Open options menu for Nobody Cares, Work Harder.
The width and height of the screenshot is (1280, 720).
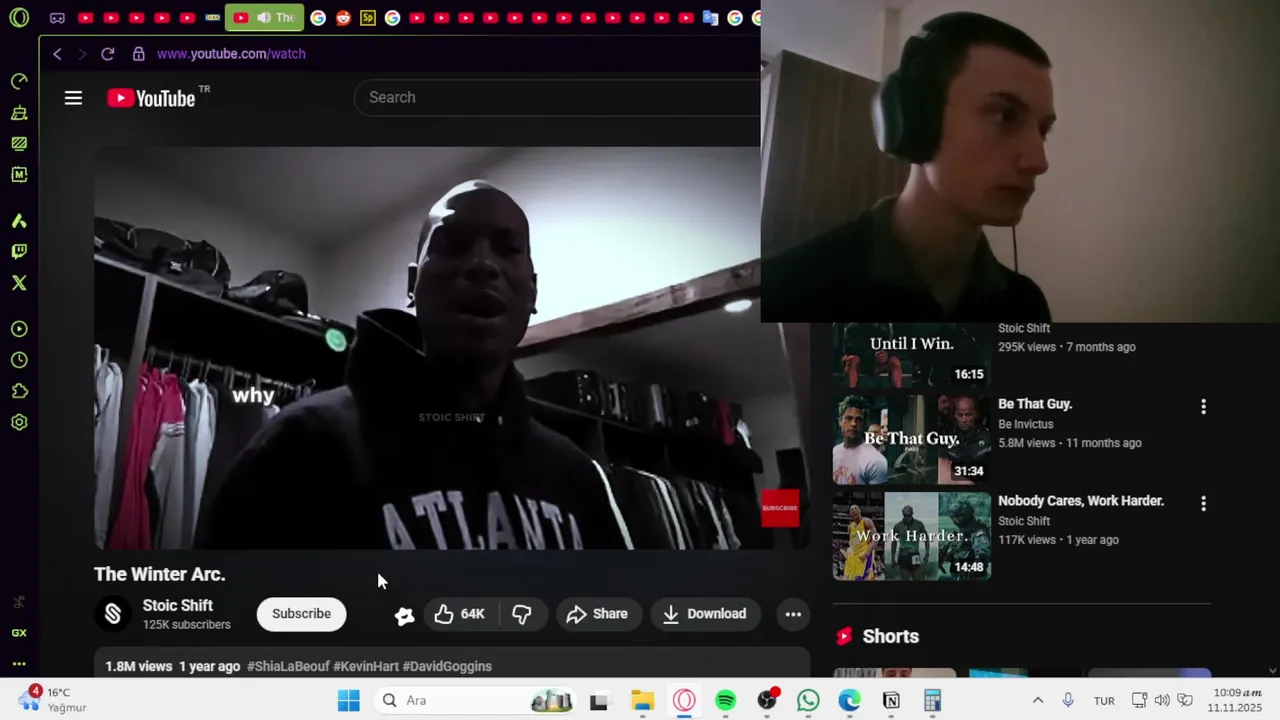pyautogui.click(x=1203, y=504)
